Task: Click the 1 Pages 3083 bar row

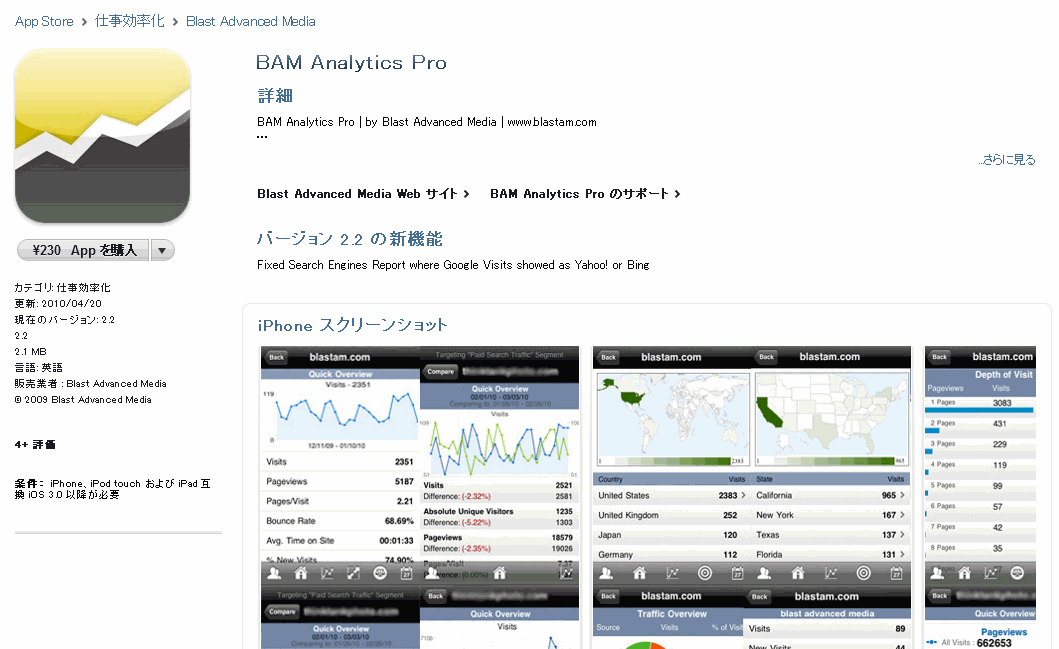Action: click(x=980, y=404)
